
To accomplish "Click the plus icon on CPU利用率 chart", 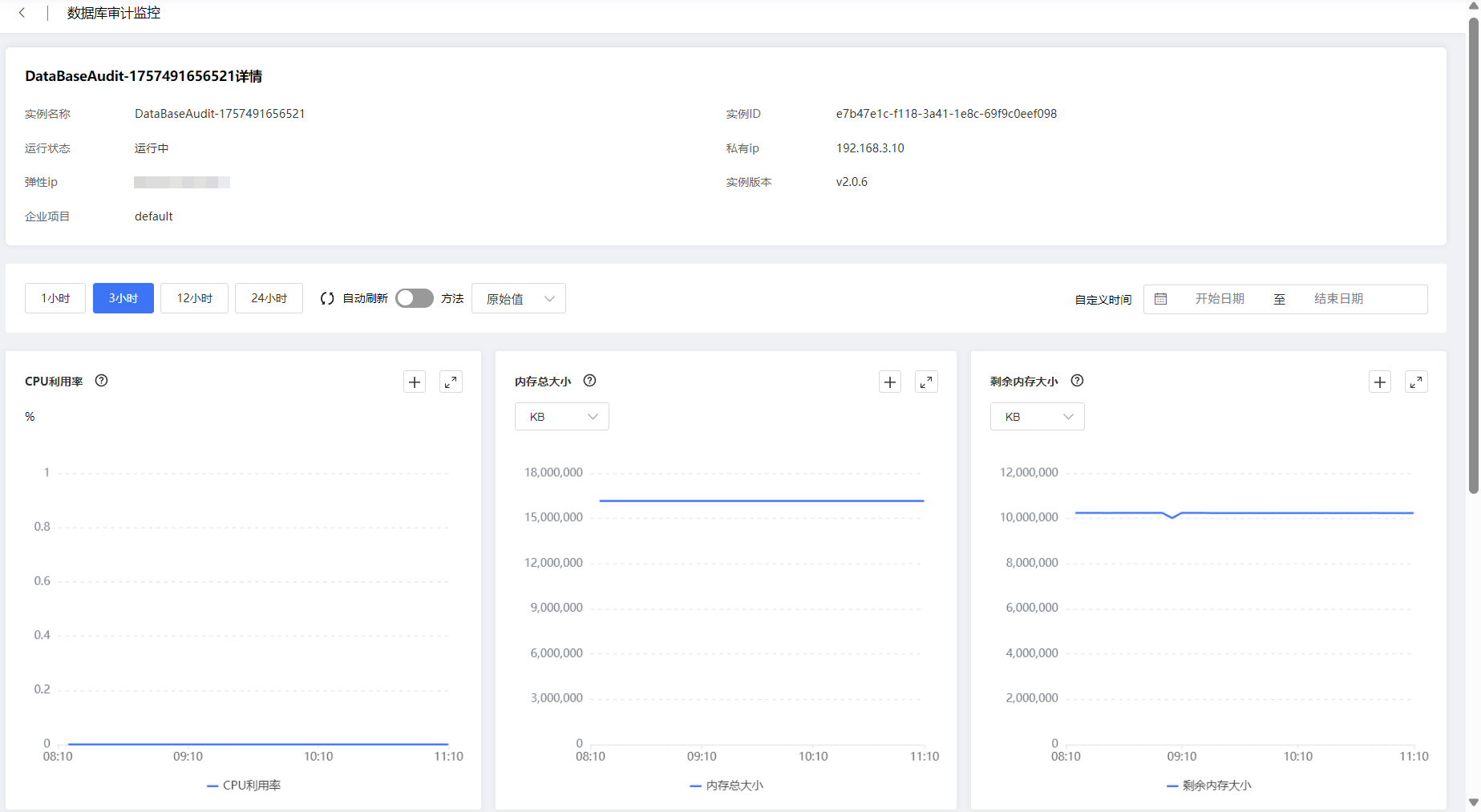I will [415, 382].
